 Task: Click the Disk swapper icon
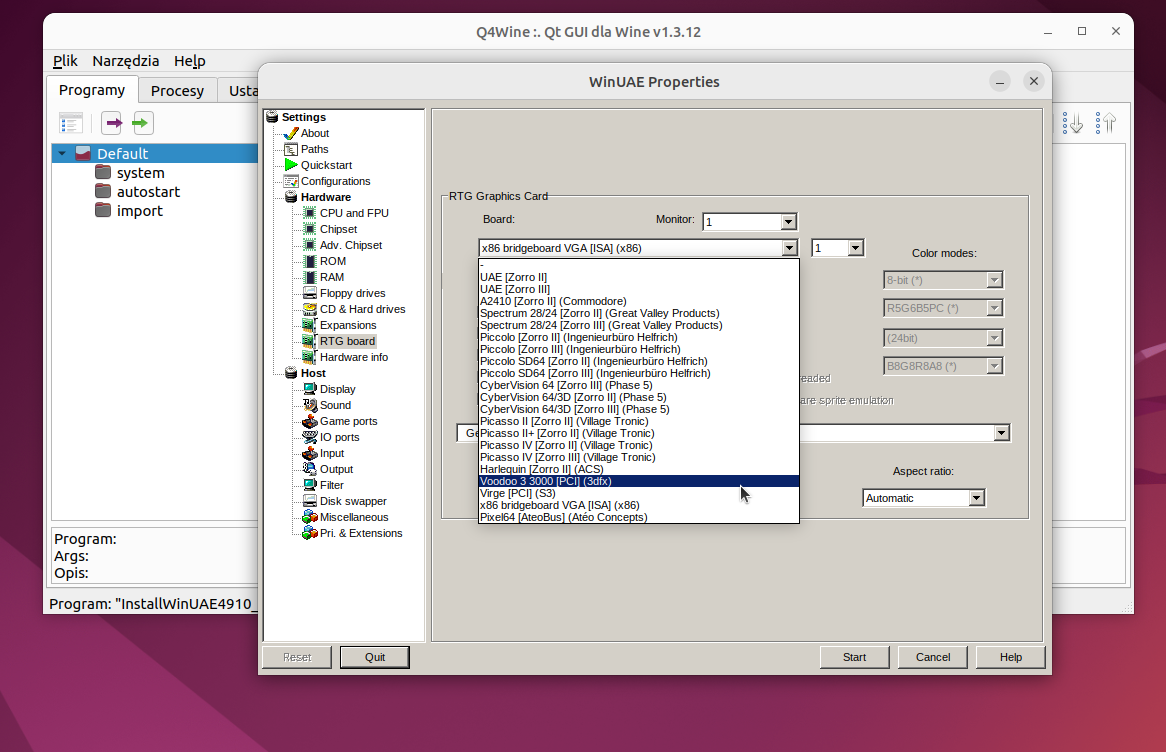pos(310,501)
